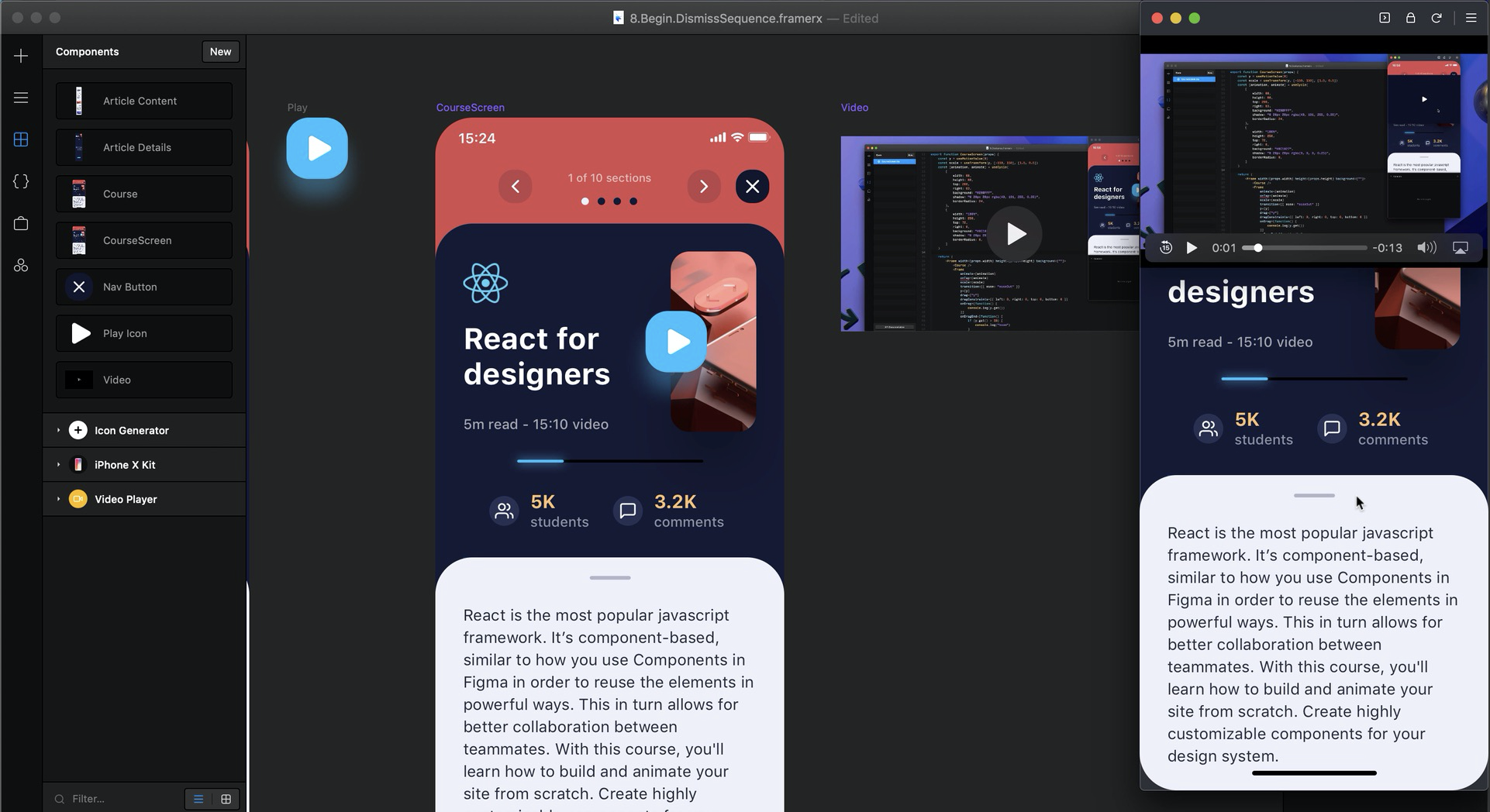Click the preview video scrubber track
1490x812 pixels.
(1305, 248)
